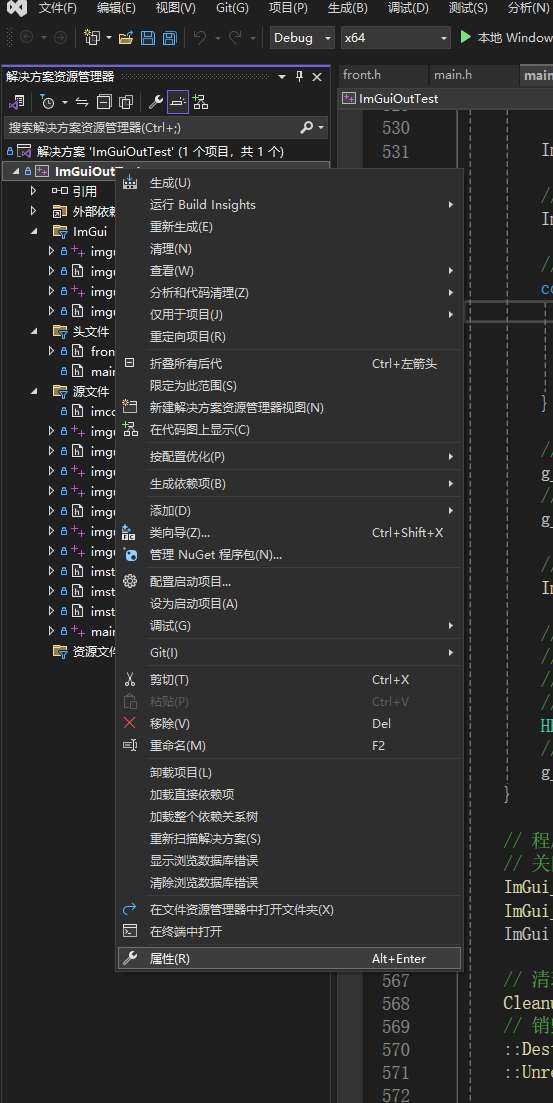Screen dimensions: 553x1103
Task: Open the 生成依赖项(B) submenu
Action: point(289,483)
